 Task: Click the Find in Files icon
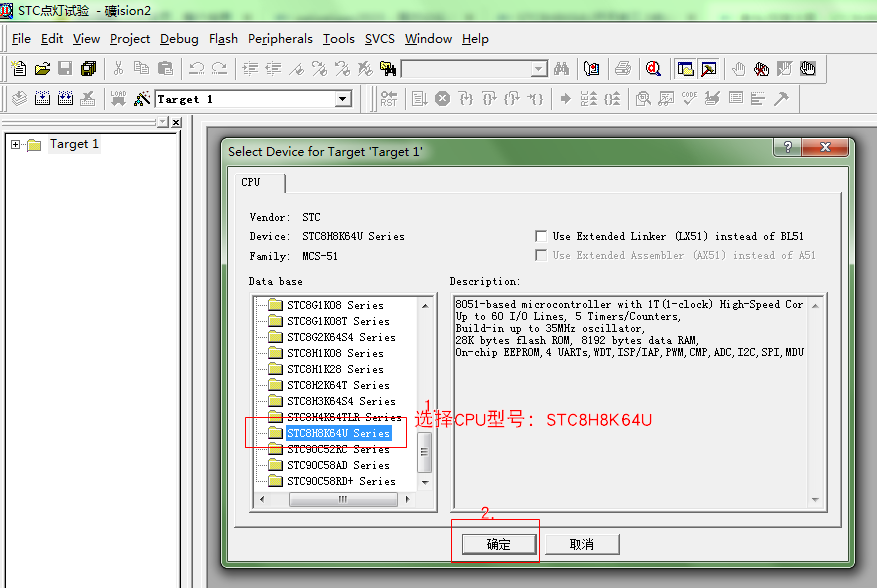point(388,69)
